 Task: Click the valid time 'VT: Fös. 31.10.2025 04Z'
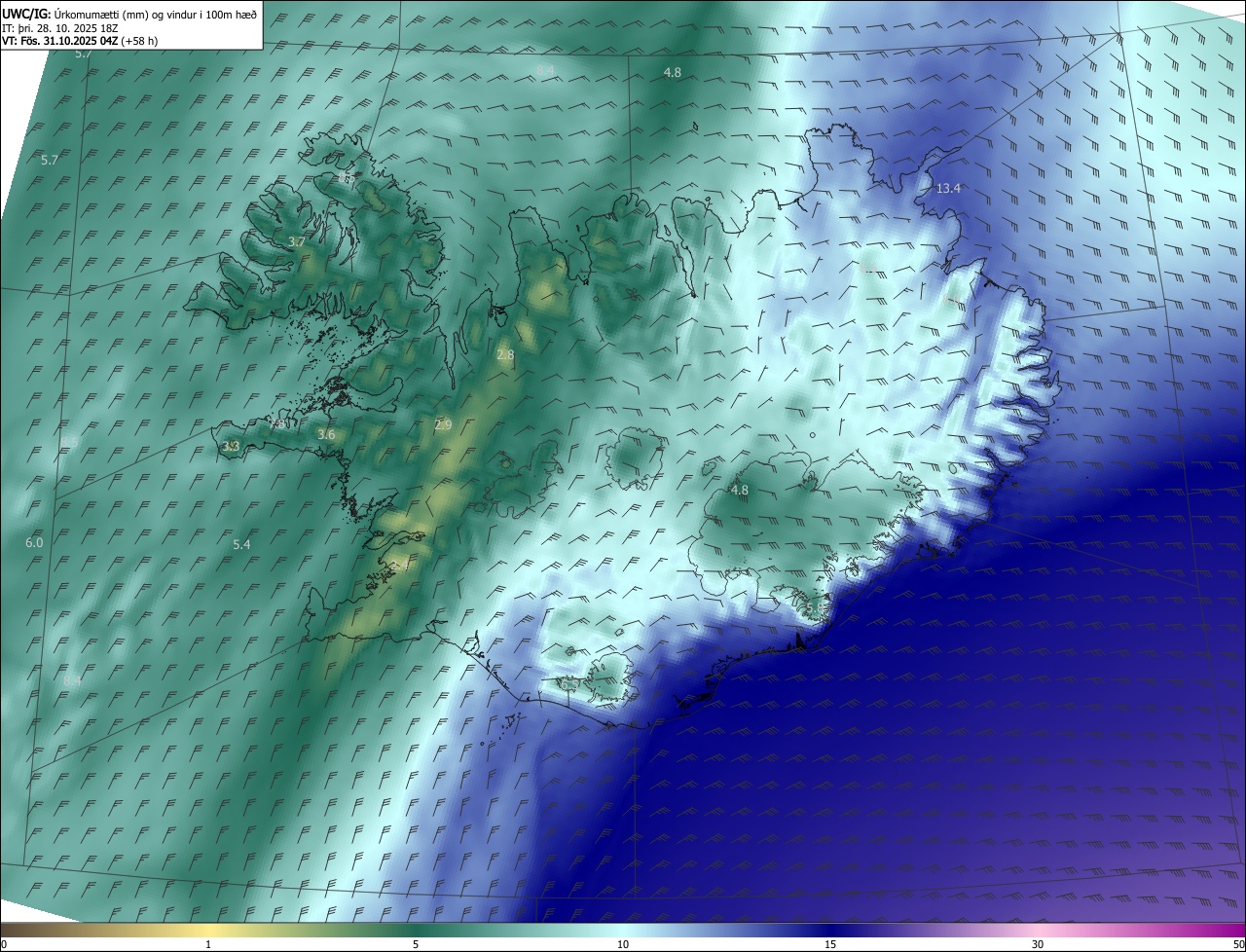point(60,41)
